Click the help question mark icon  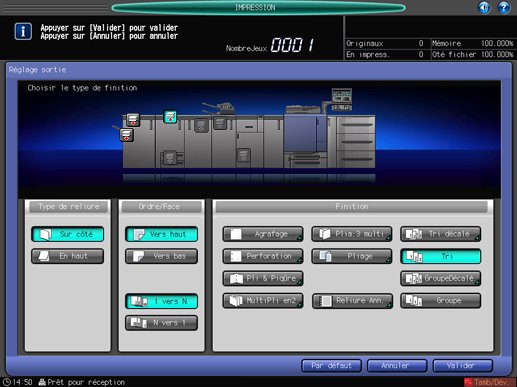(x=504, y=7)
